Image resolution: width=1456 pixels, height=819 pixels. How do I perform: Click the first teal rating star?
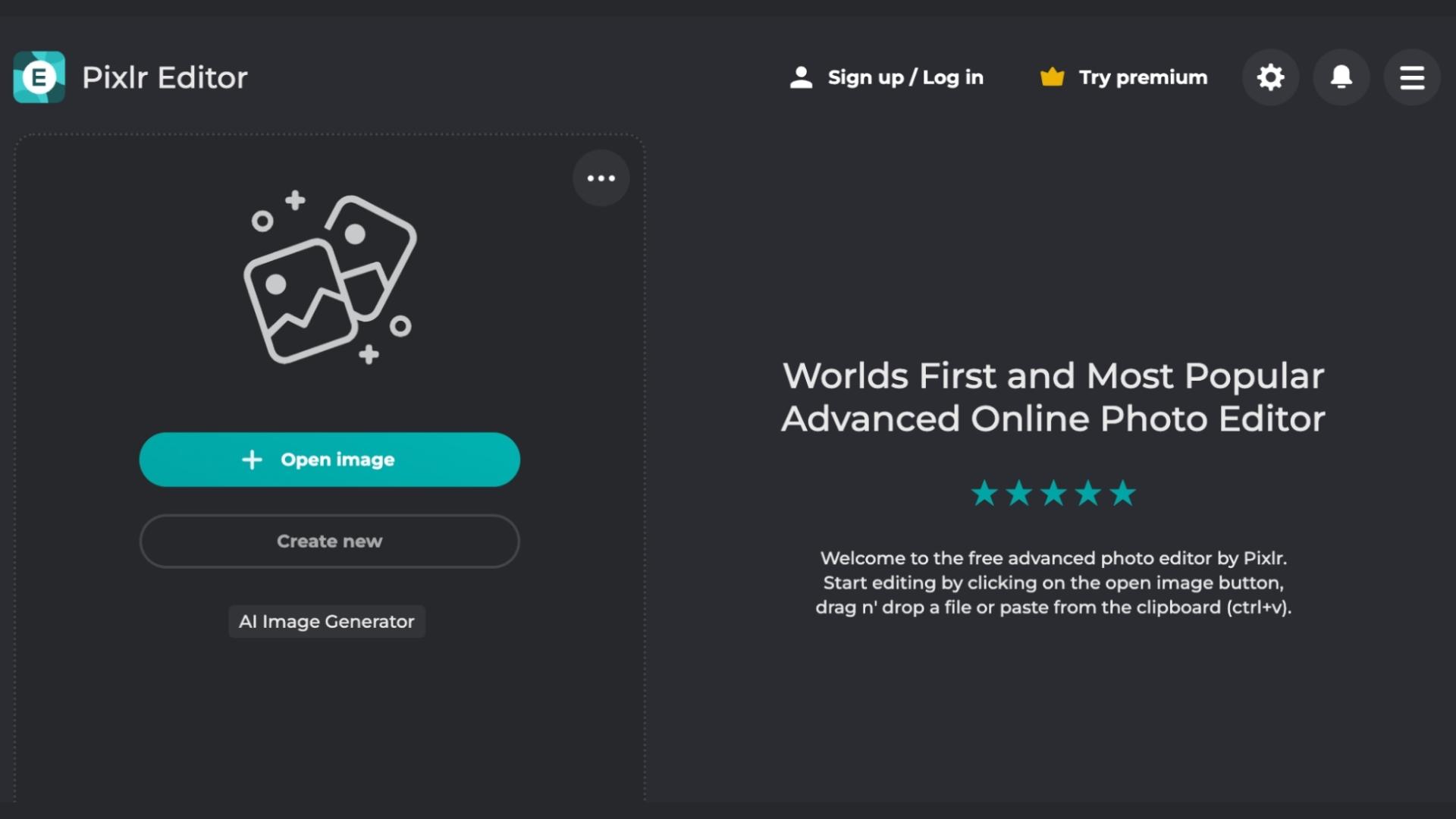coord(984,494)
